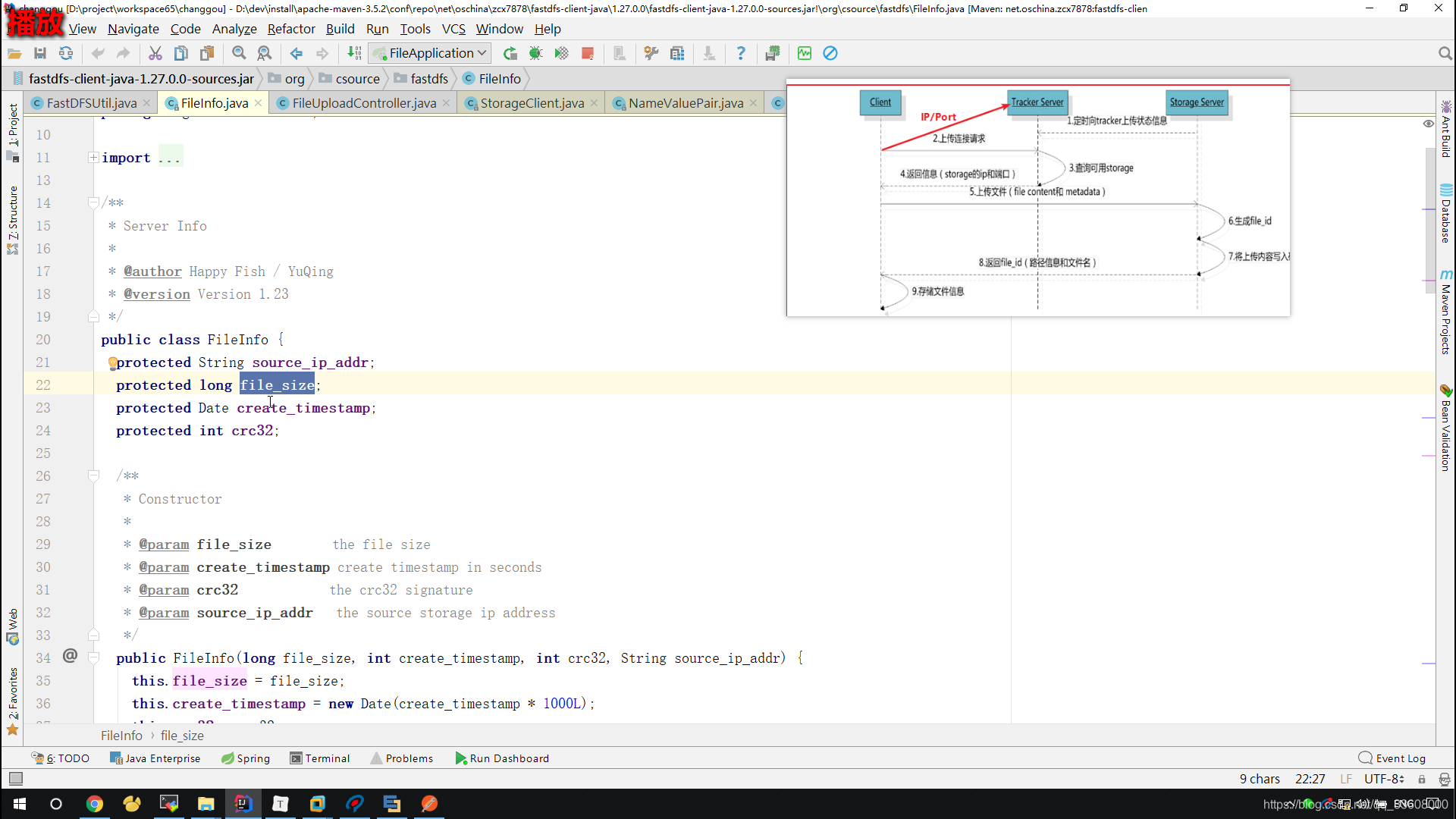Collapse the Server Info Javadoc comment at line 14
1456x819 pixels.
[93, 202]
